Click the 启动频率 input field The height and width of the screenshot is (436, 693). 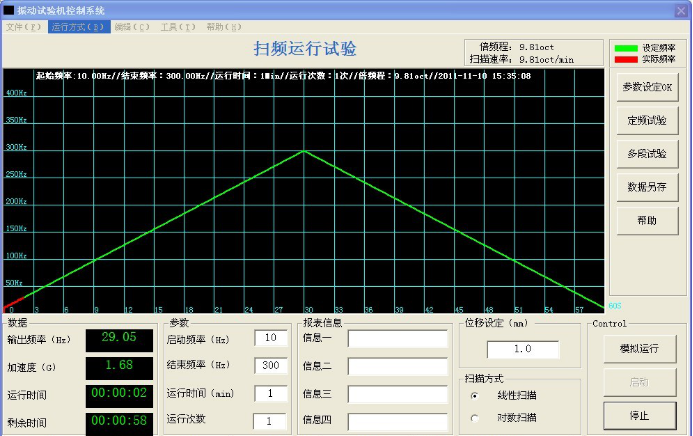point(270,339)
